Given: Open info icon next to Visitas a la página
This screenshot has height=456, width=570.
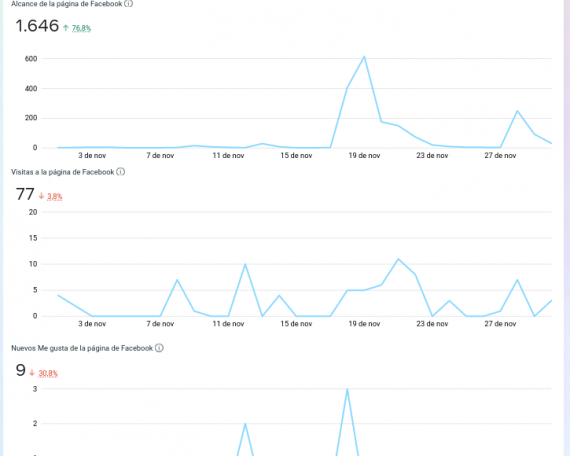Looking at the screenshot, I should (x=120, y=172).
